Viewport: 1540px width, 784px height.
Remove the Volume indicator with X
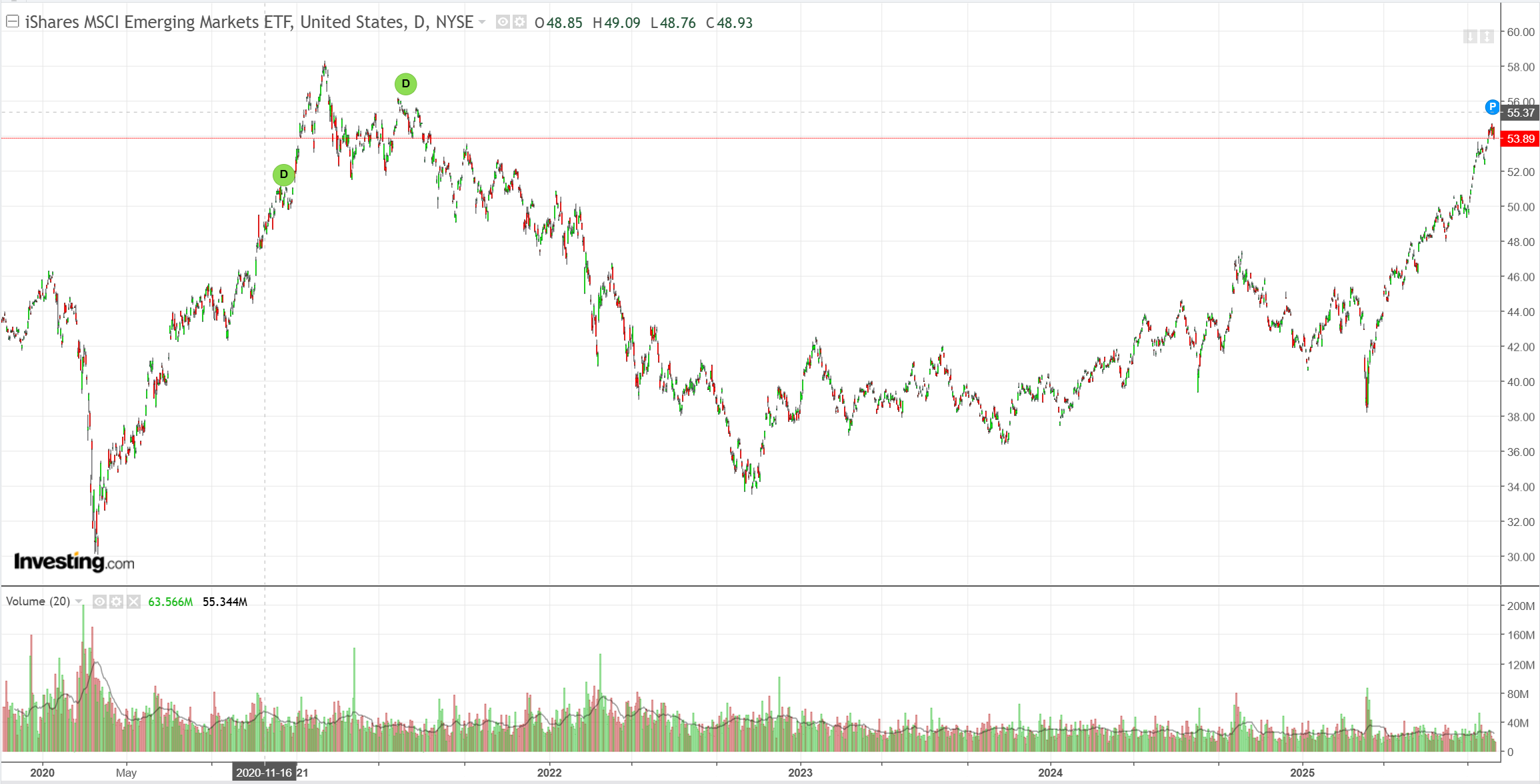(x=134, y=602)
